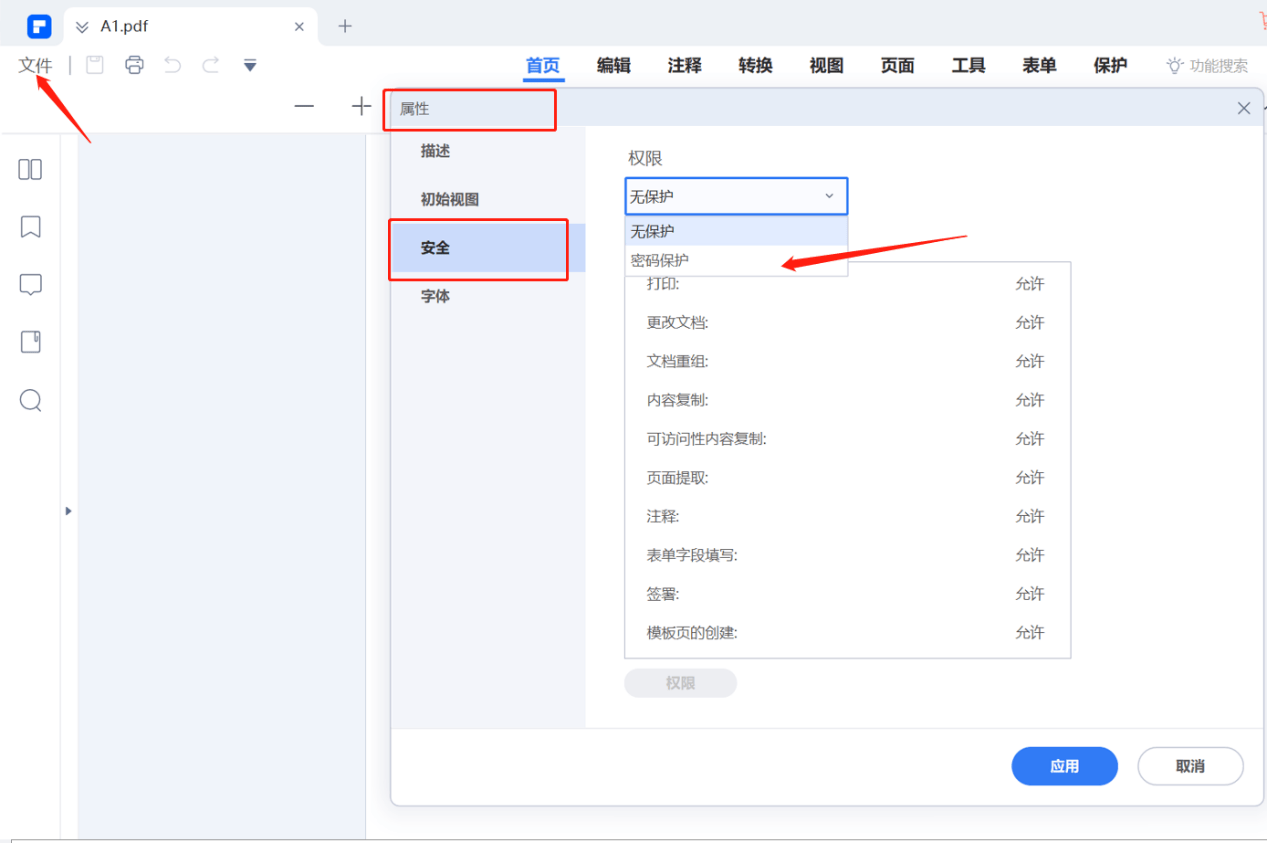Click the zoom out minus icon

[304, 106]
